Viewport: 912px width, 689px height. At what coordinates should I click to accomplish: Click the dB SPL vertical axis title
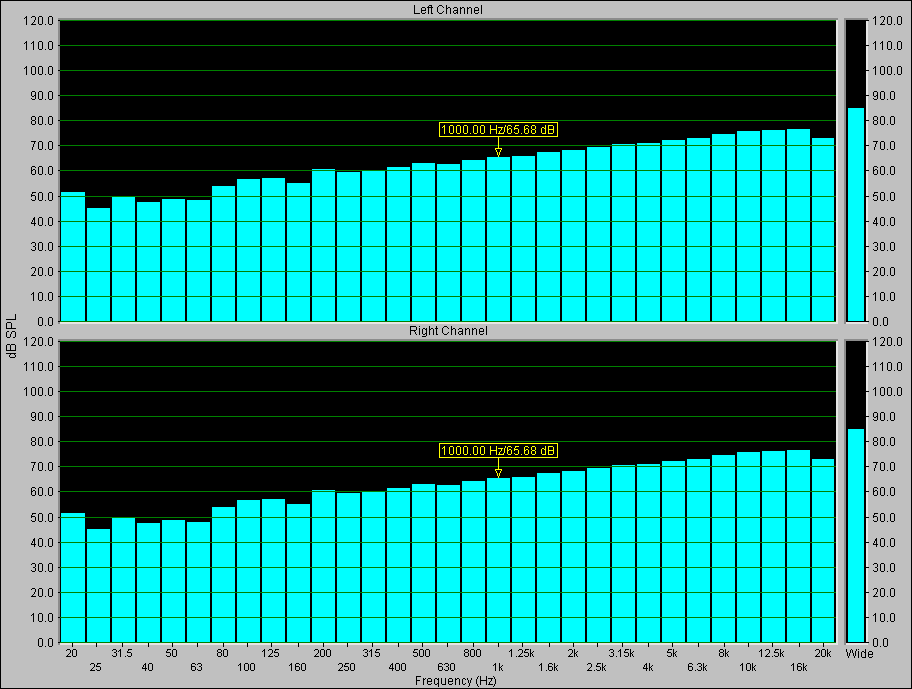click(12, 336)
